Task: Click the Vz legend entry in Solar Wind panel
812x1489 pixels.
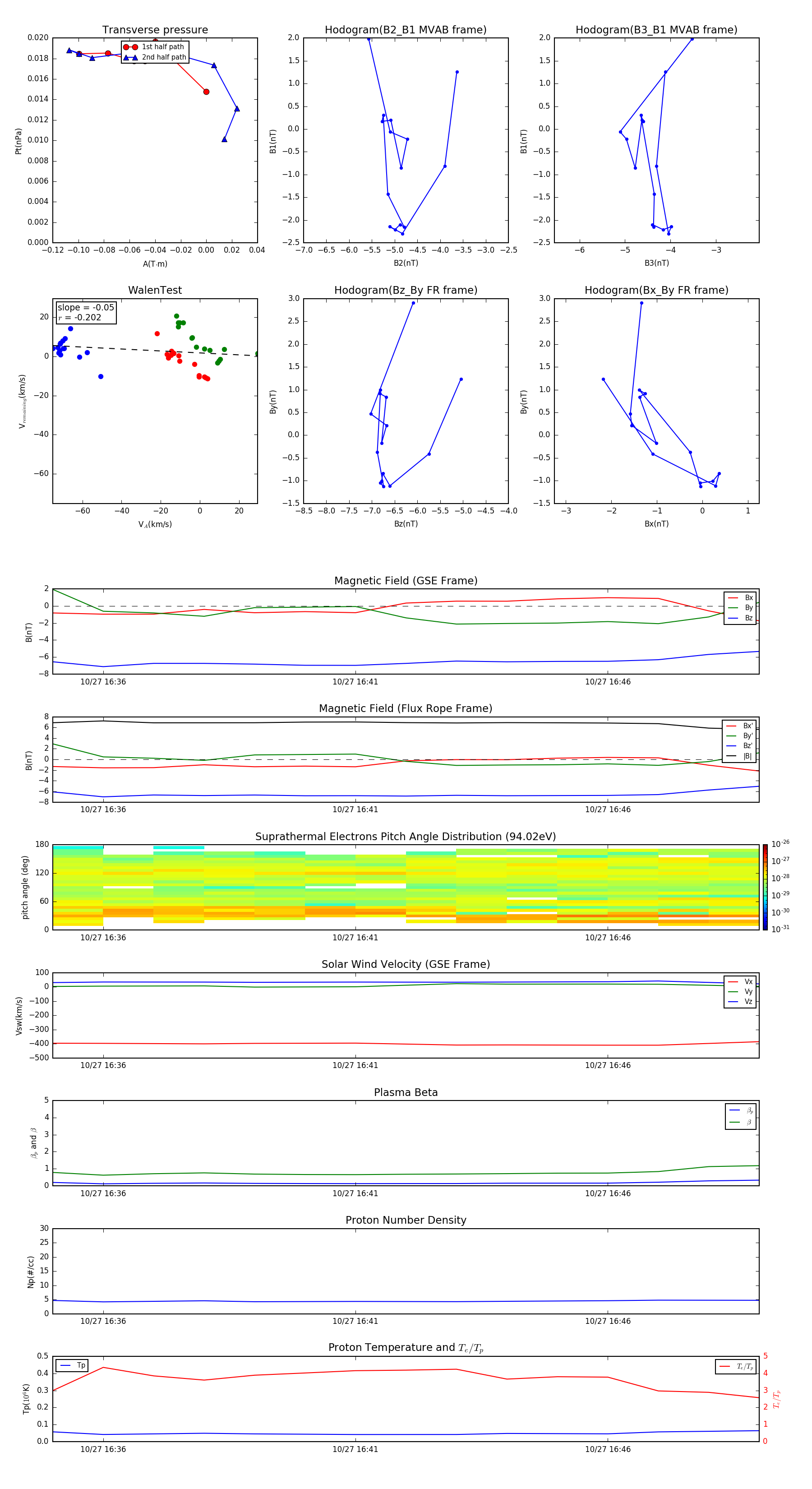Action: point(740,1002)
